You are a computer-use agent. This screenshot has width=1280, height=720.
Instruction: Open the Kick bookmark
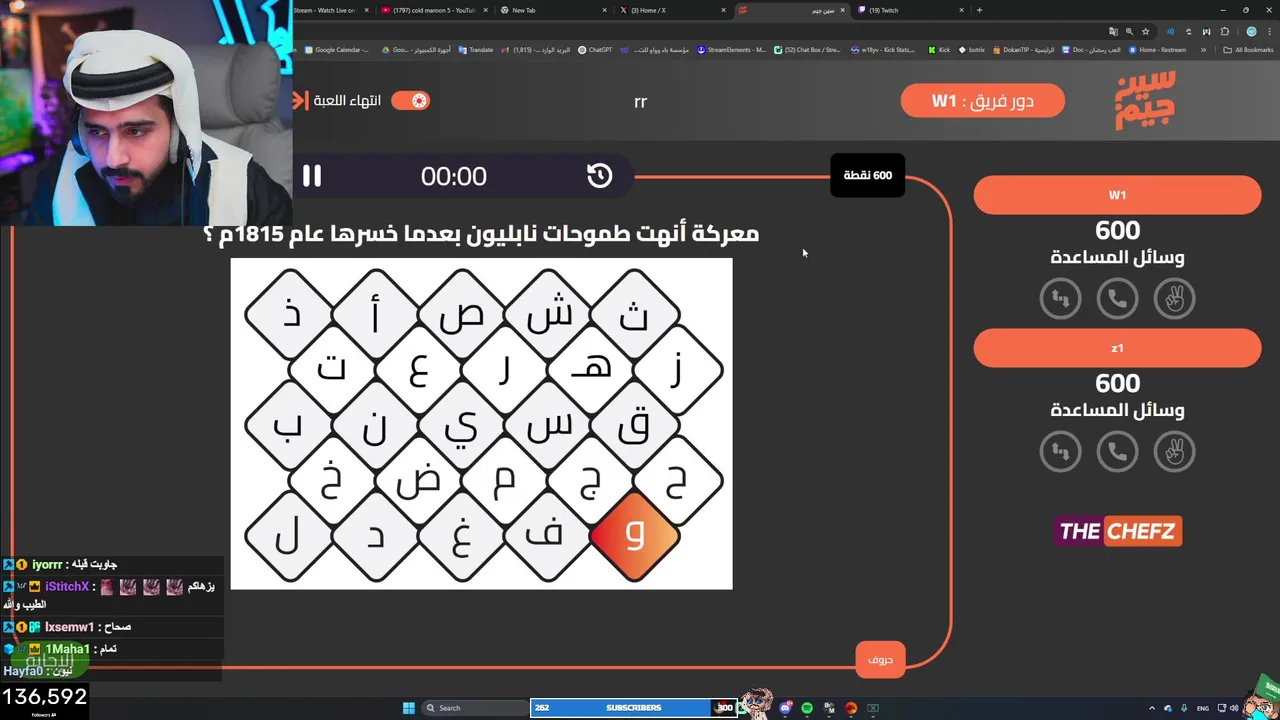pyautogui.click(x=939, y=50)
